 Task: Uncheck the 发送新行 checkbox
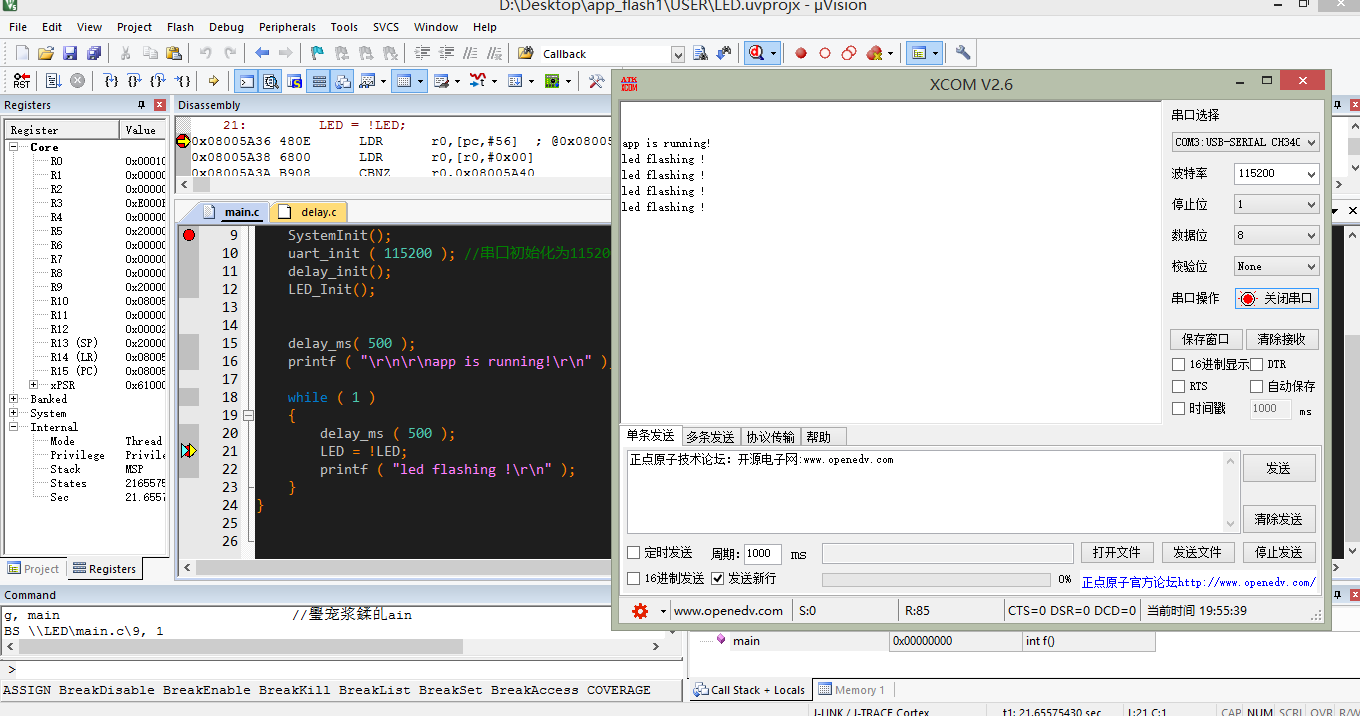(717, 578)
